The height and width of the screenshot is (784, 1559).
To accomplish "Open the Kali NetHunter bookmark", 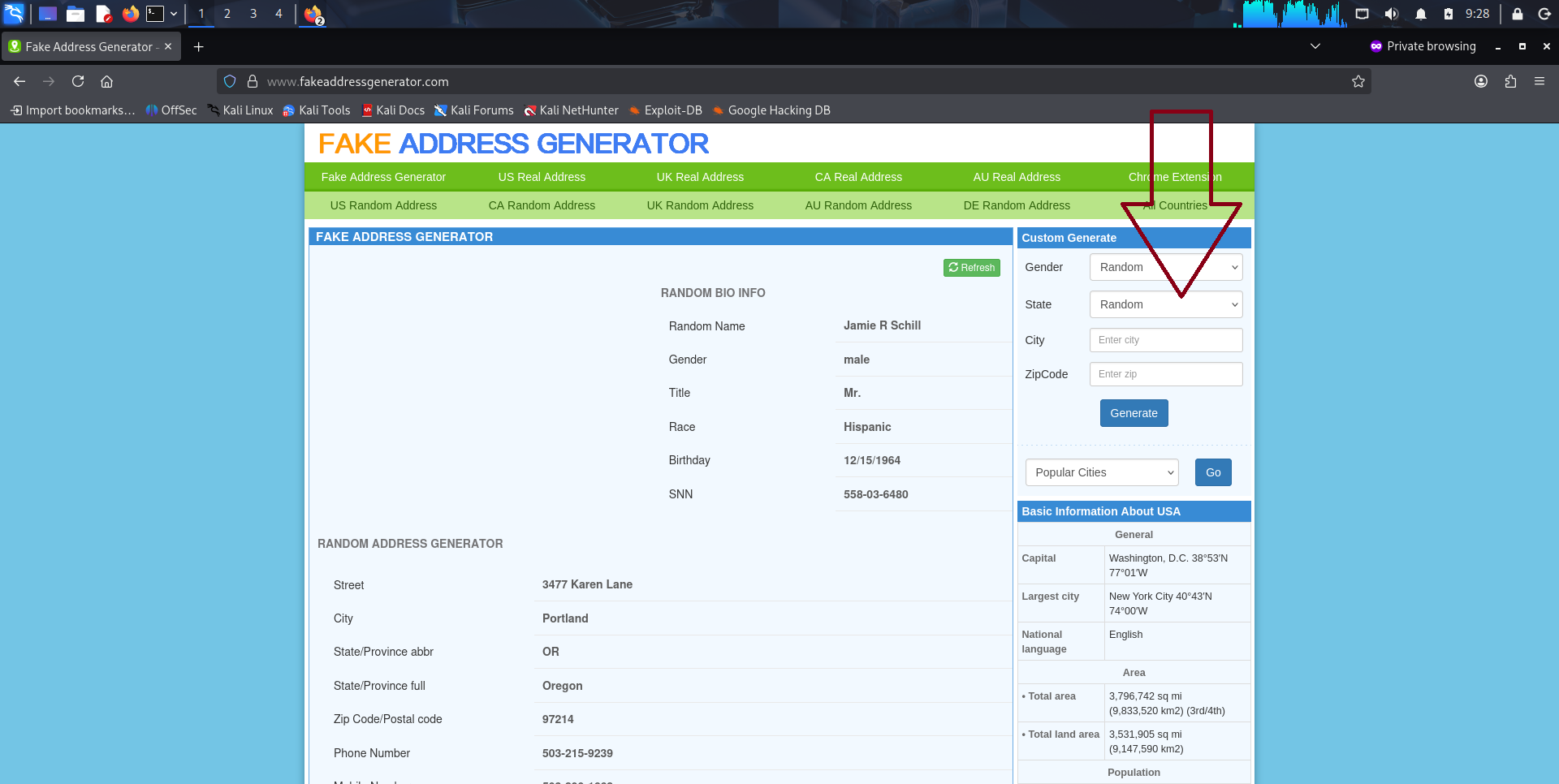I will pos(571,110).
